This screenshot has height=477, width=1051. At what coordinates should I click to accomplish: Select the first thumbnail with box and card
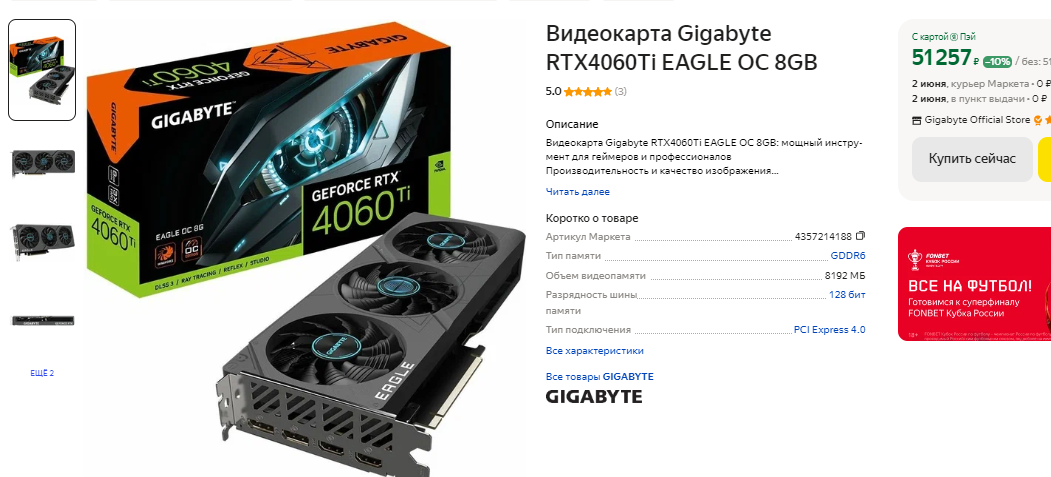click(42, 70)
